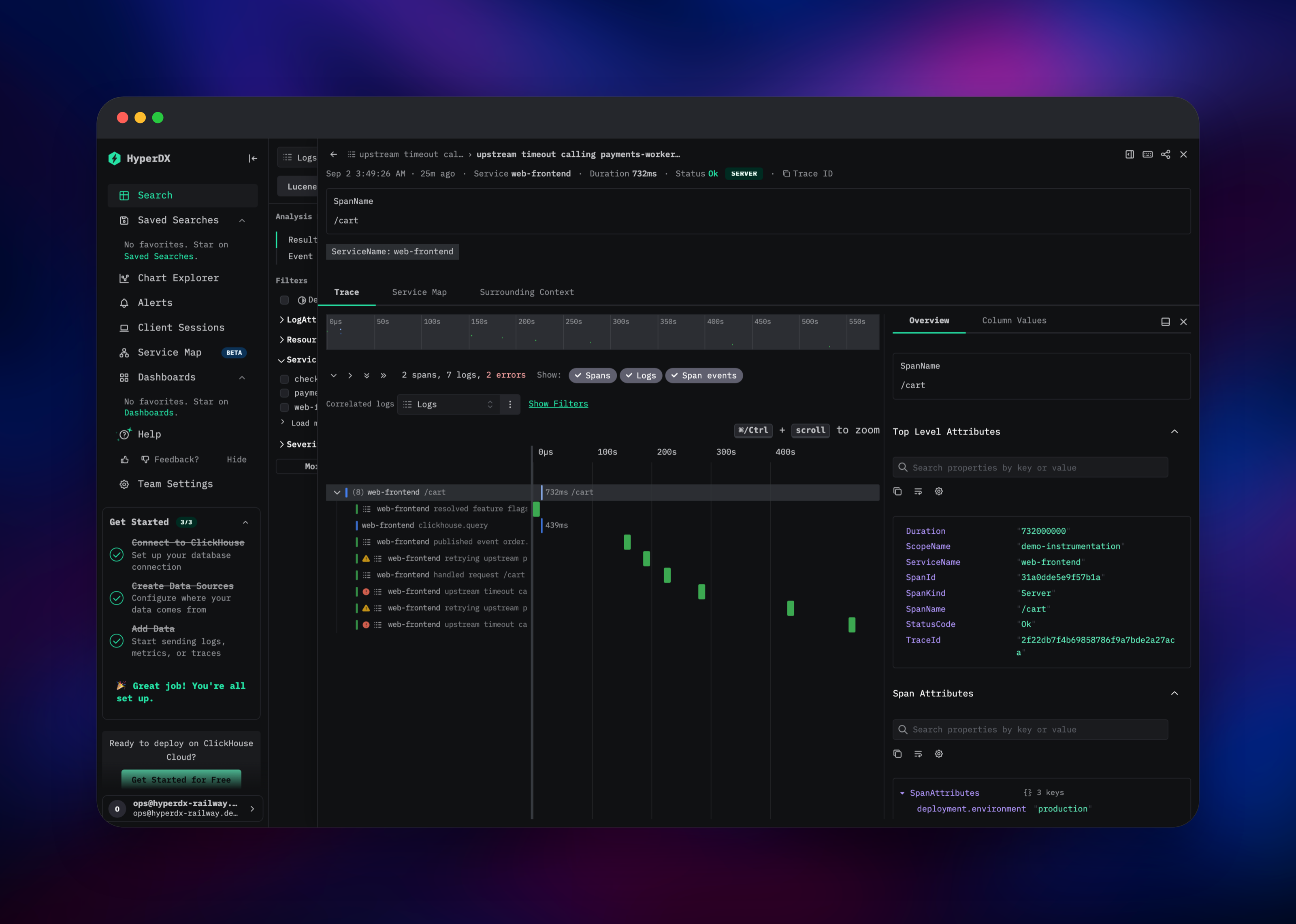Image resolution: width=1296 pixels, height=924 pixels.
Task: Toggle the Logs filter chip
Action: point(641,375)
